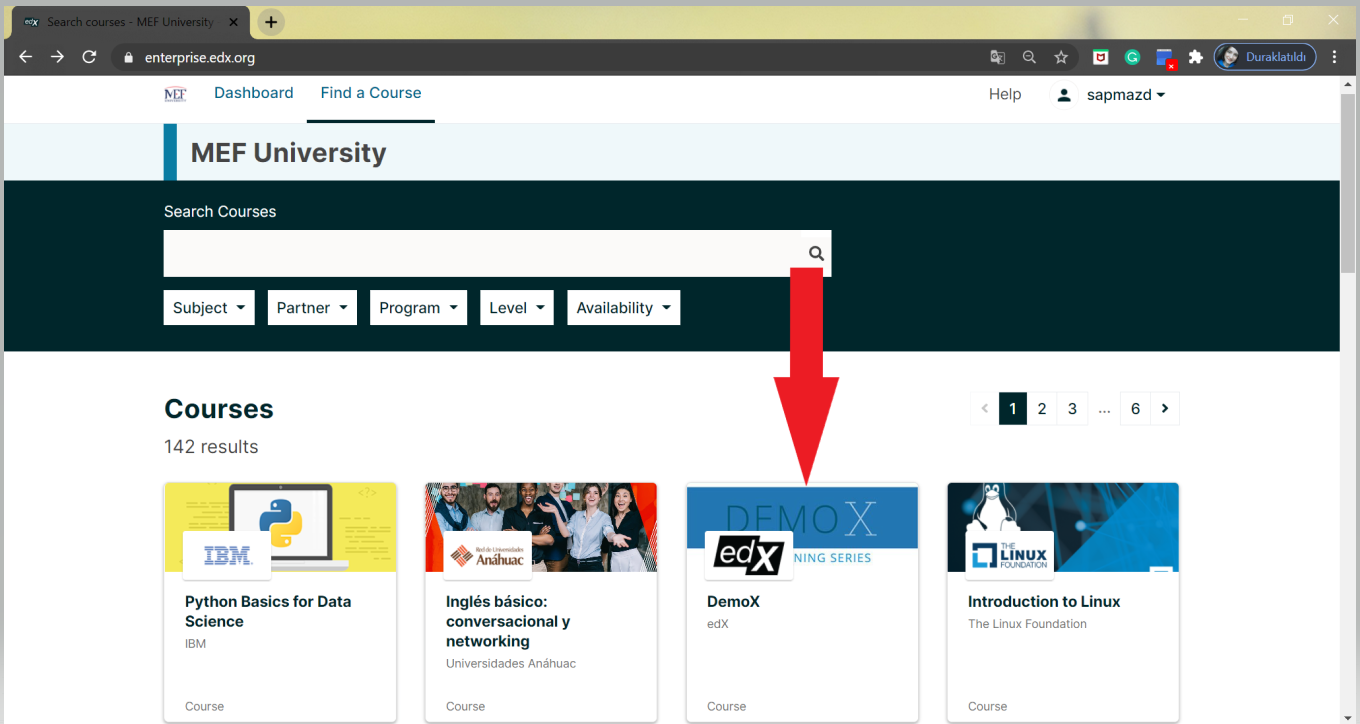Jump to results page 6
This screenshot has width=1360, height=724.
(x=1135, y=408)
